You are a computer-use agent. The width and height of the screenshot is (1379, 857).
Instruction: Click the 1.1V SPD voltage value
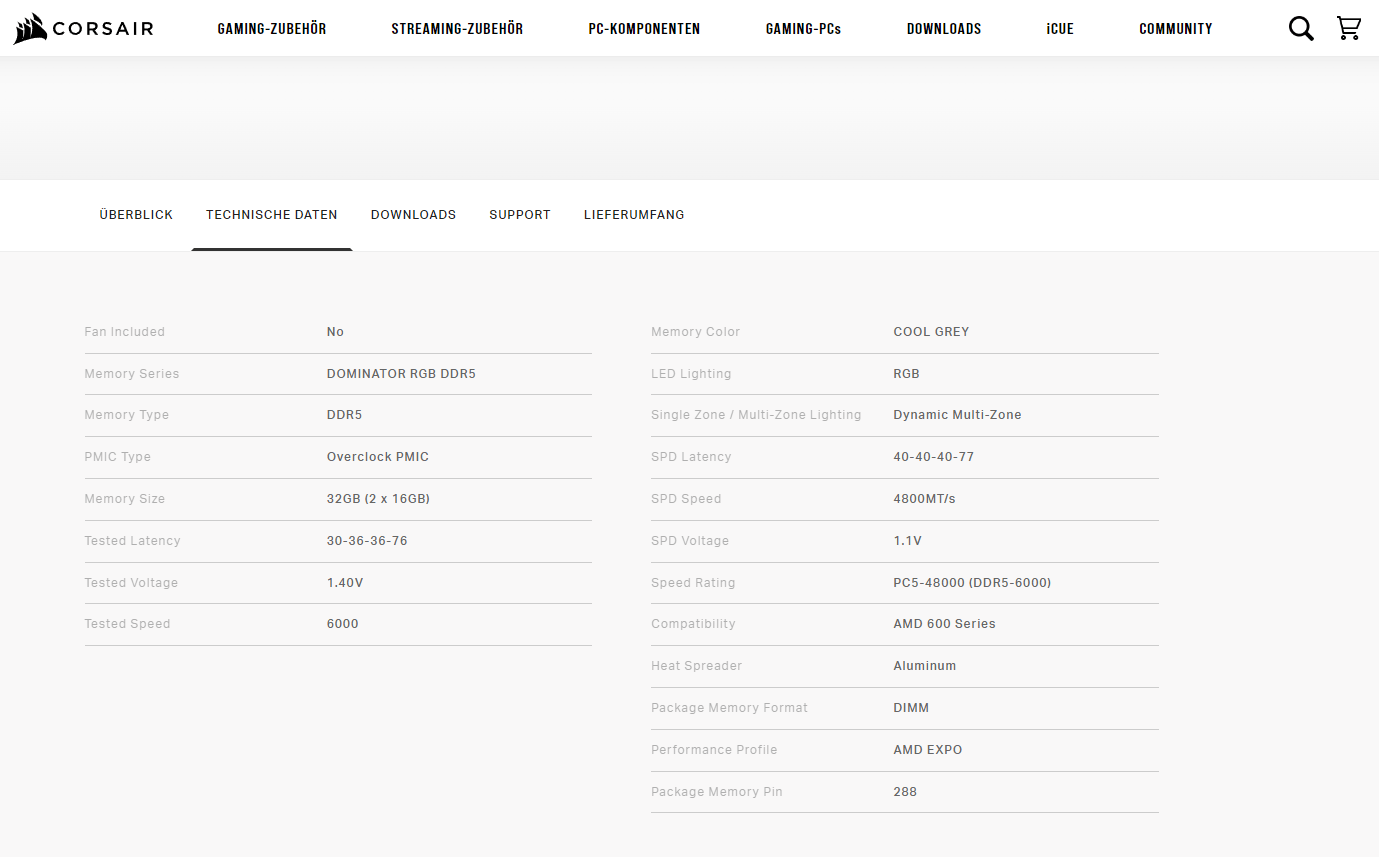[x=907, y=541]
